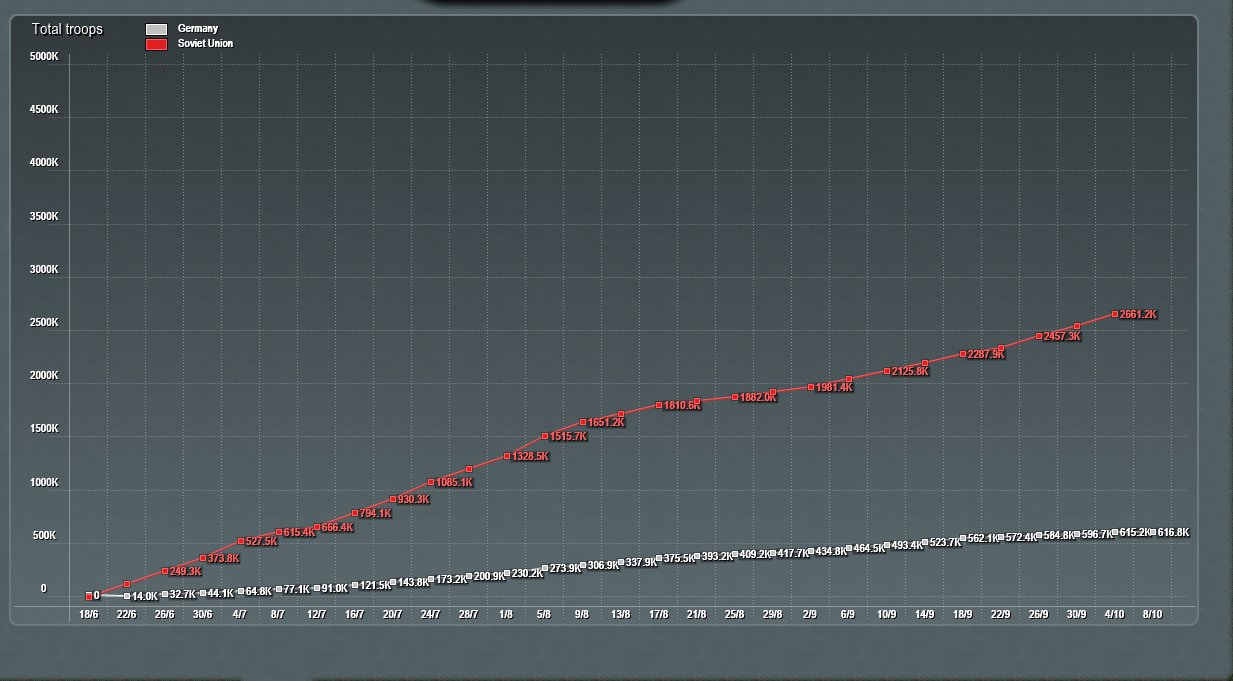Select the Soviet Union legend label
Screen dimensions: 1233x681
point(205,44)
